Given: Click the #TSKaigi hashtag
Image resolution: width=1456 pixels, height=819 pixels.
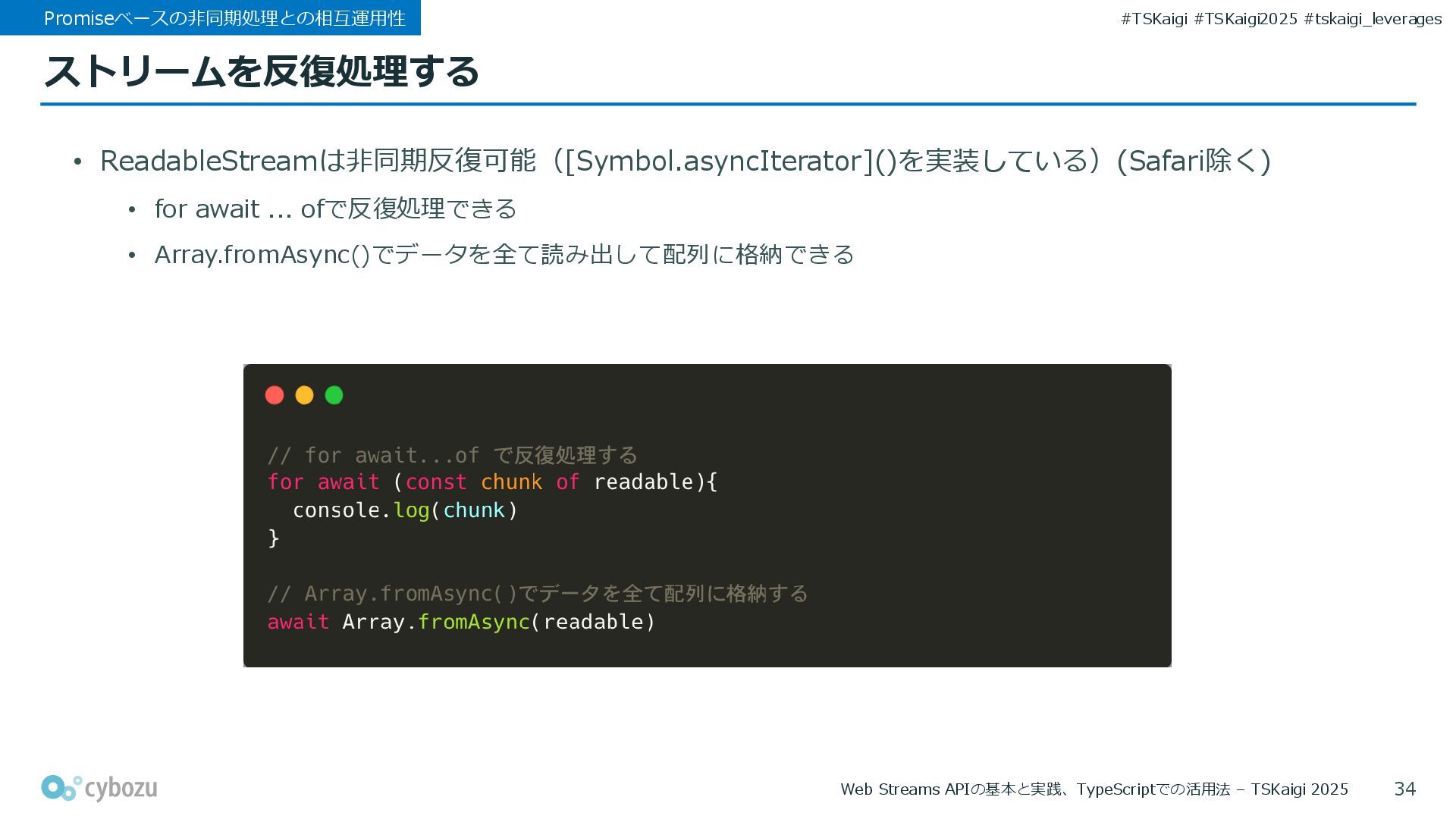Looking at the screenshot, I should tap(1153, 19).
